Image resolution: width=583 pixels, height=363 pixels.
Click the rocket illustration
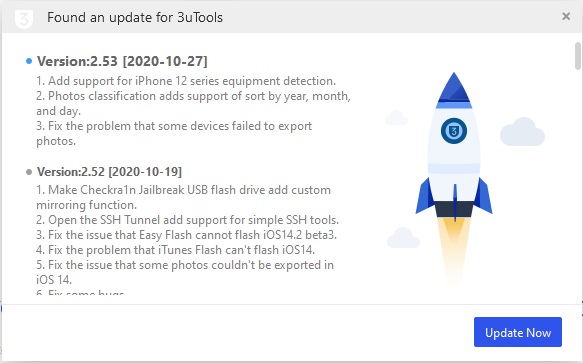[x=454, y=175]
